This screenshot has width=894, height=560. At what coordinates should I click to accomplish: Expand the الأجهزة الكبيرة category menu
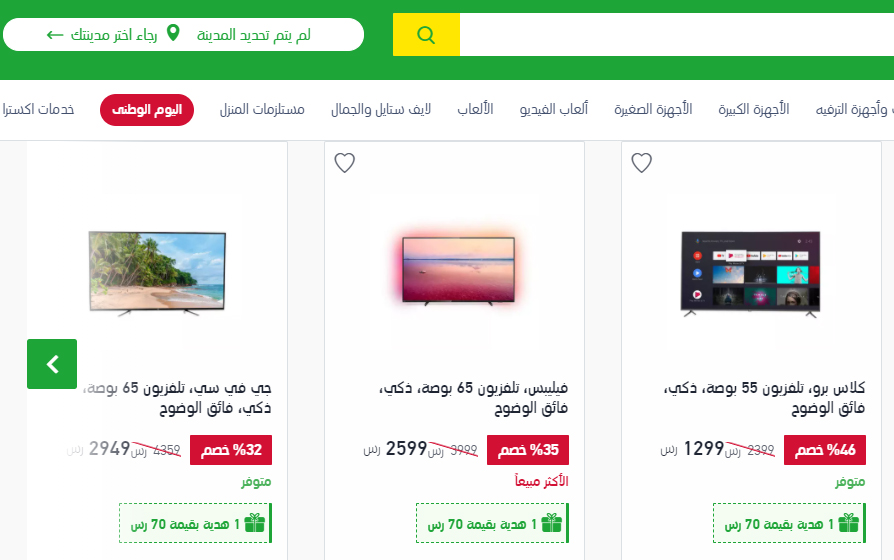[x=753, y=109]
